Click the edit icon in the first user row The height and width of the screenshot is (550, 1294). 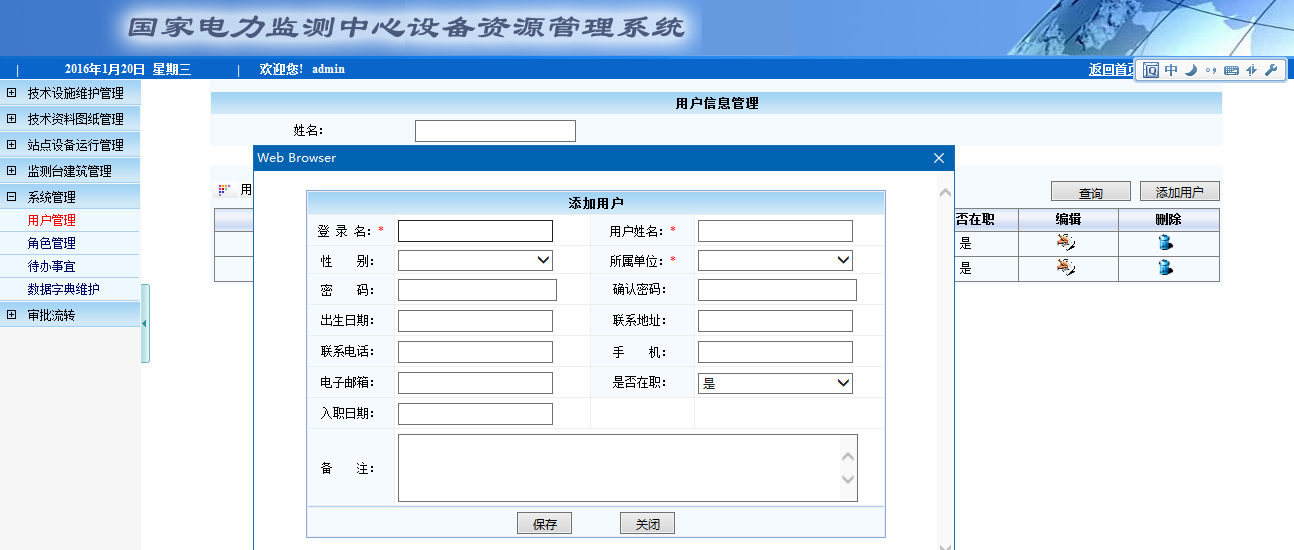coord(1066,242)
